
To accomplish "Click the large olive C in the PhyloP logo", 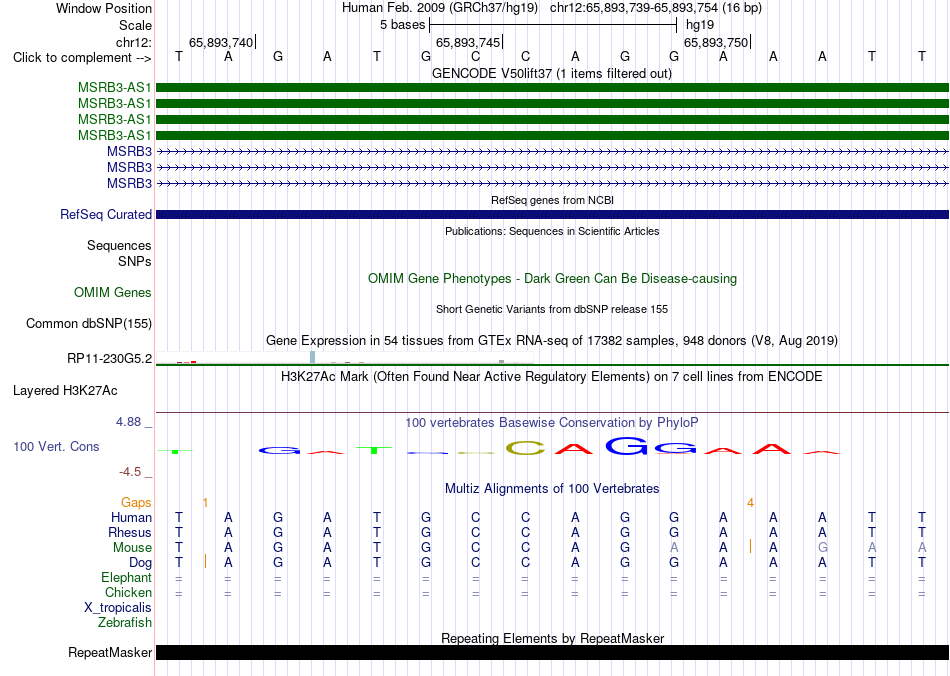I will 525,448.
